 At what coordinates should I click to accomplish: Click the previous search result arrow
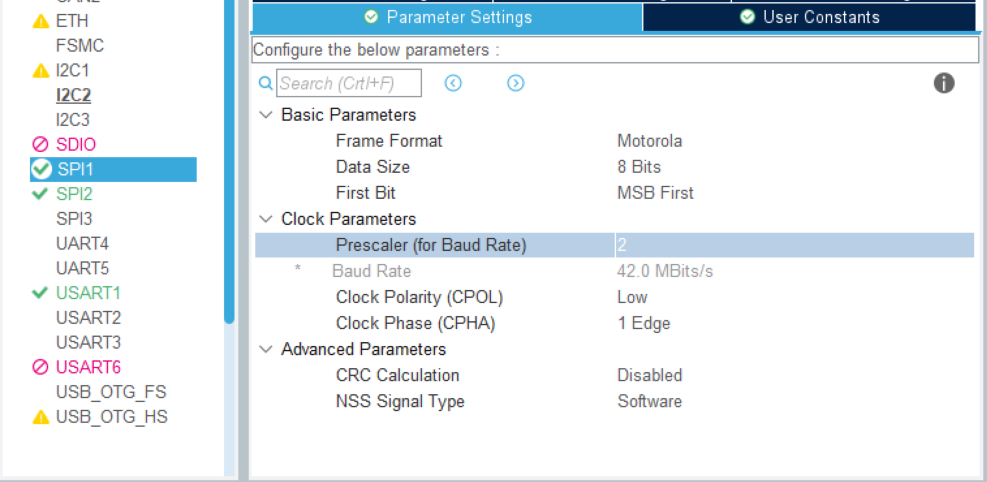pyautogui.click(x=453, y=83)
